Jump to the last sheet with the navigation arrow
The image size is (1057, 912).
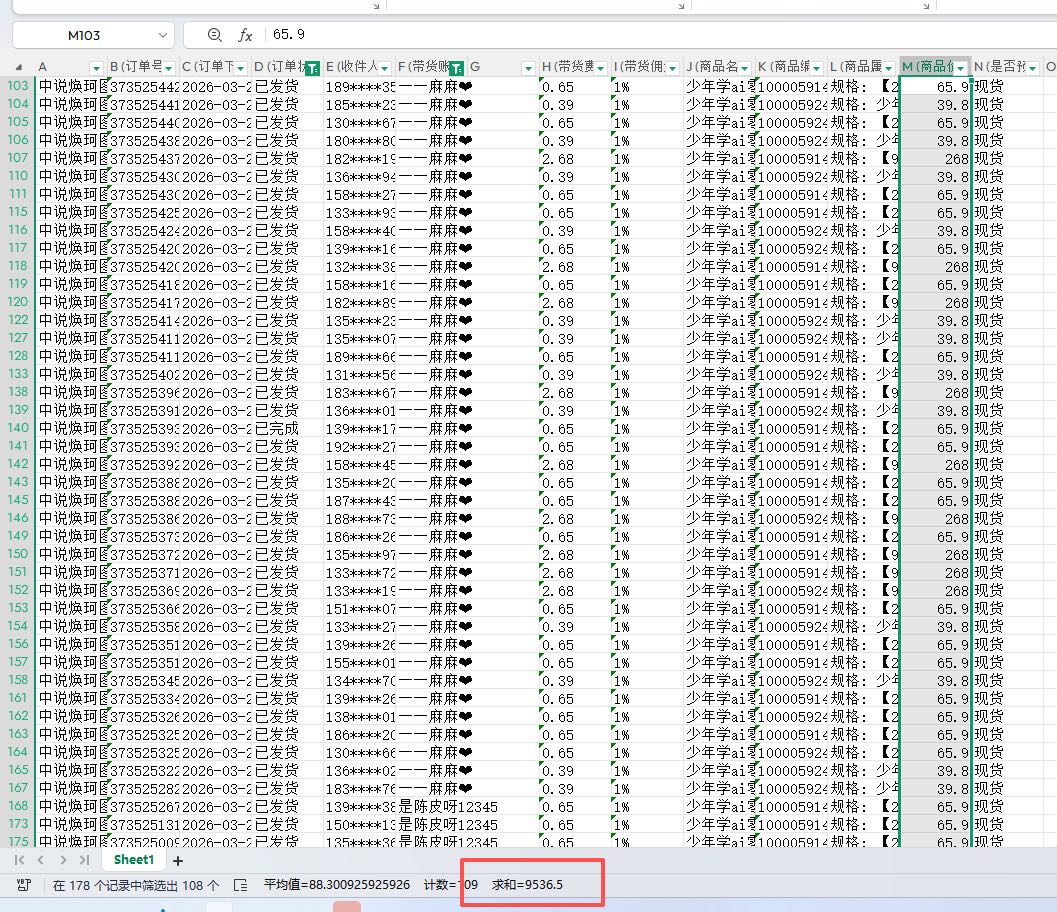tap(84, 860)
